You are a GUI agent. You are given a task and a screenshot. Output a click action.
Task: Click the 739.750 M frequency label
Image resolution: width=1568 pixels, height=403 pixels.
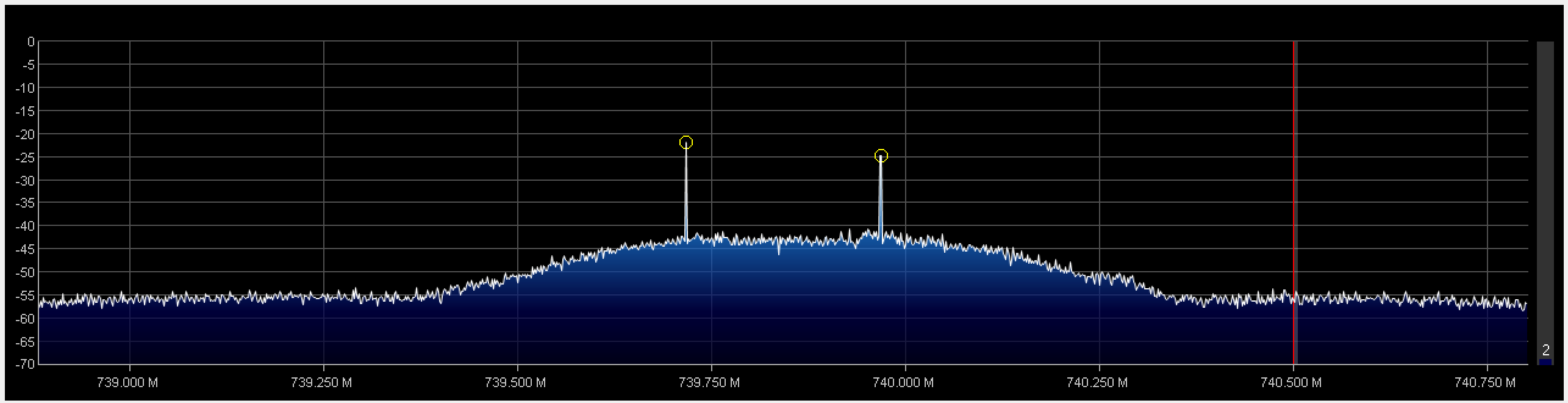coord(709,383)
